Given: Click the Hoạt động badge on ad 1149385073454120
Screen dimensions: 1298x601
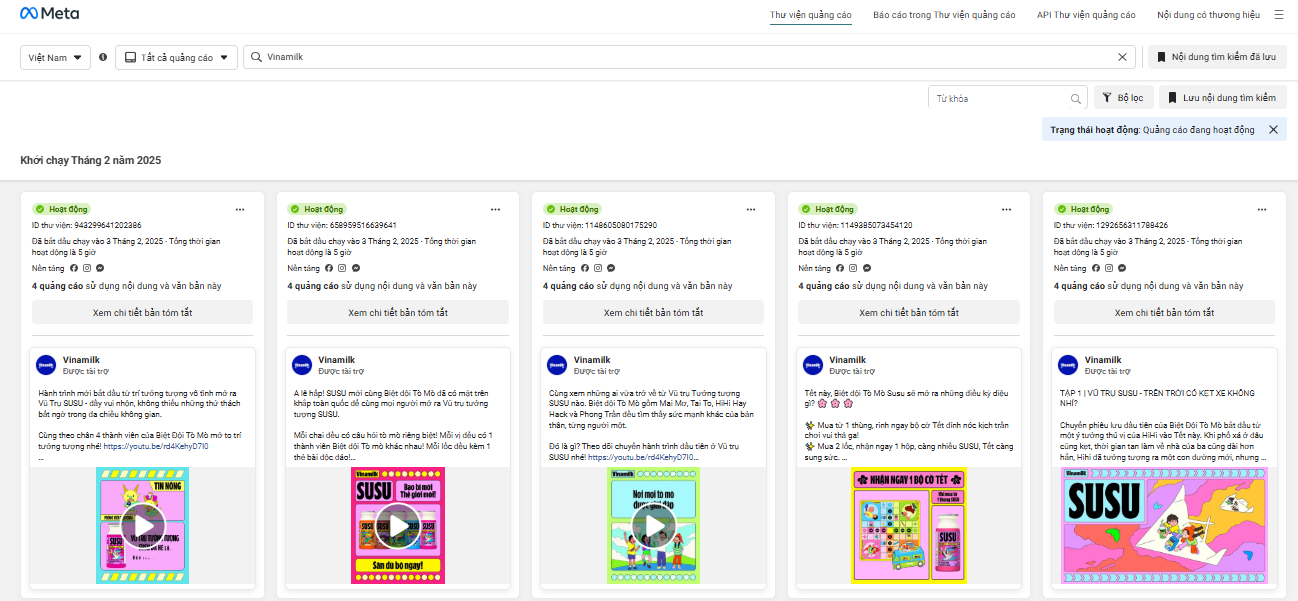Looking at the screenshot, I should (829, 209).
